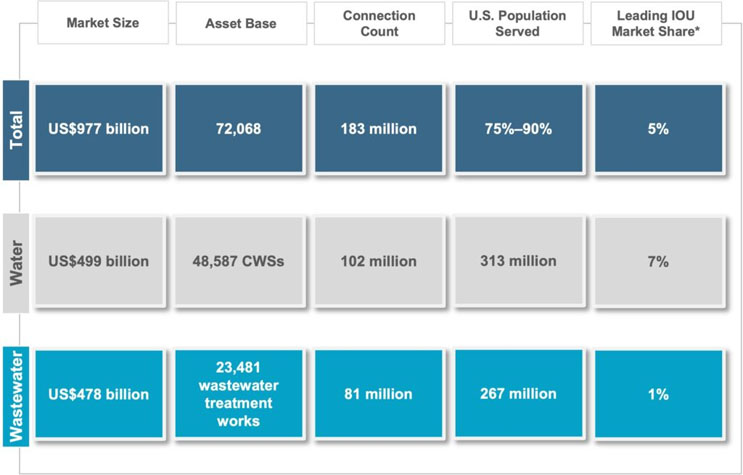Select the Total row label

(15, 131)
